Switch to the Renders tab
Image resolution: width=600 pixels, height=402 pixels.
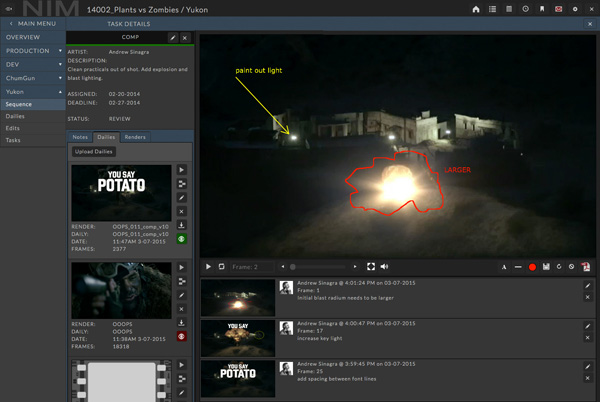(135, 137)
